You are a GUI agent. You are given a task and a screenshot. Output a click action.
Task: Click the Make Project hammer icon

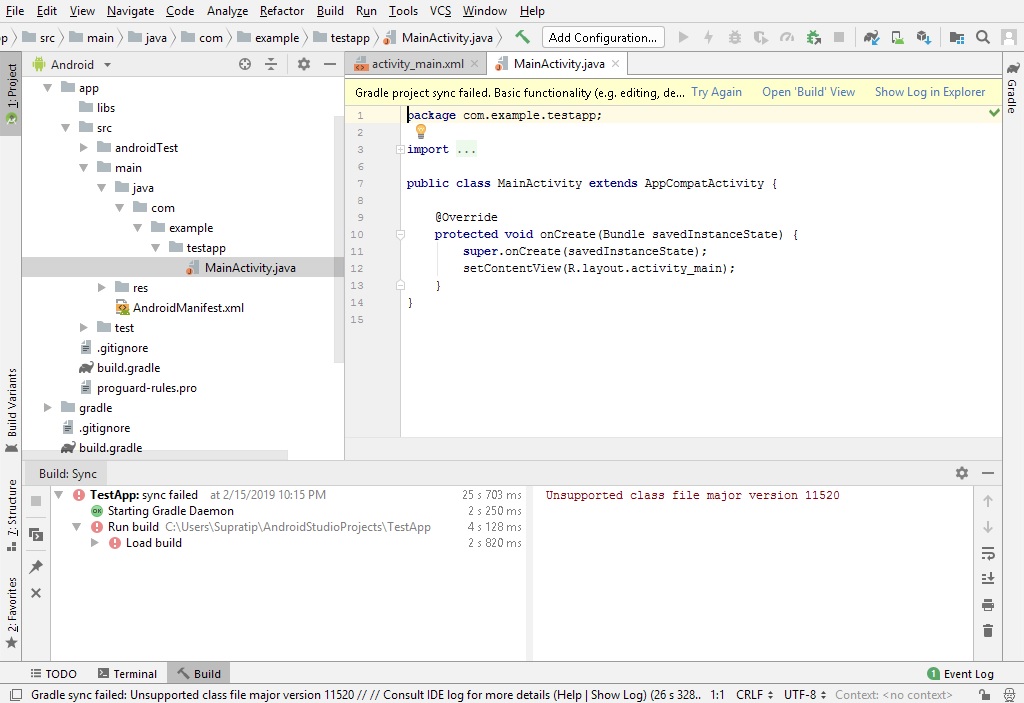522,37
